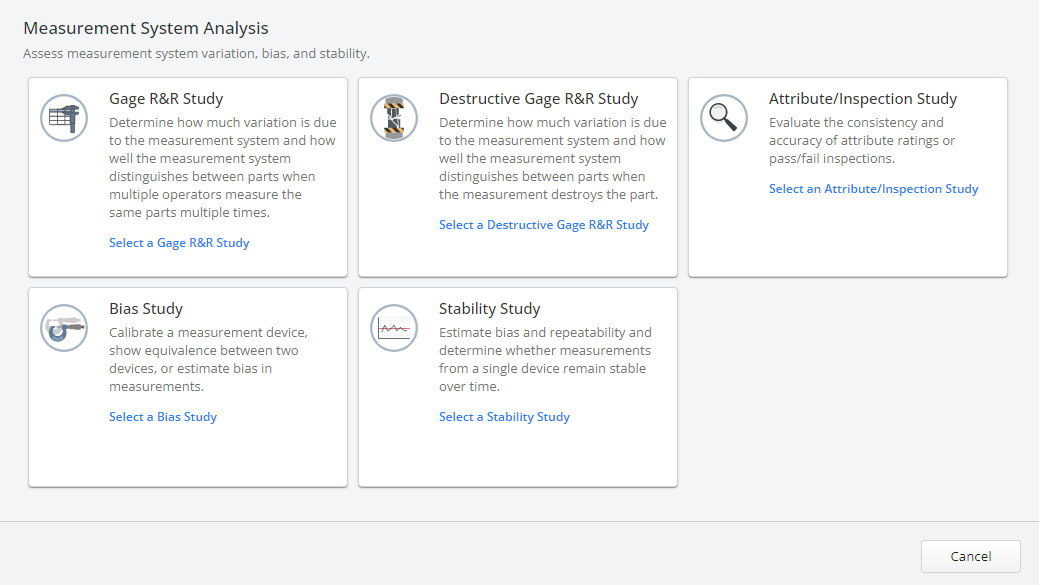Select a Stability Study

pos(504,416)
